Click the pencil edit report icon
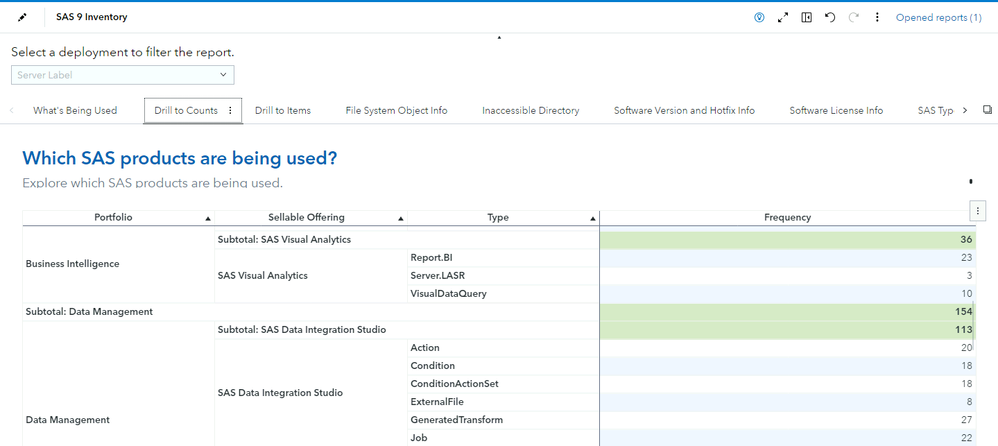 (x=23, y=17)
